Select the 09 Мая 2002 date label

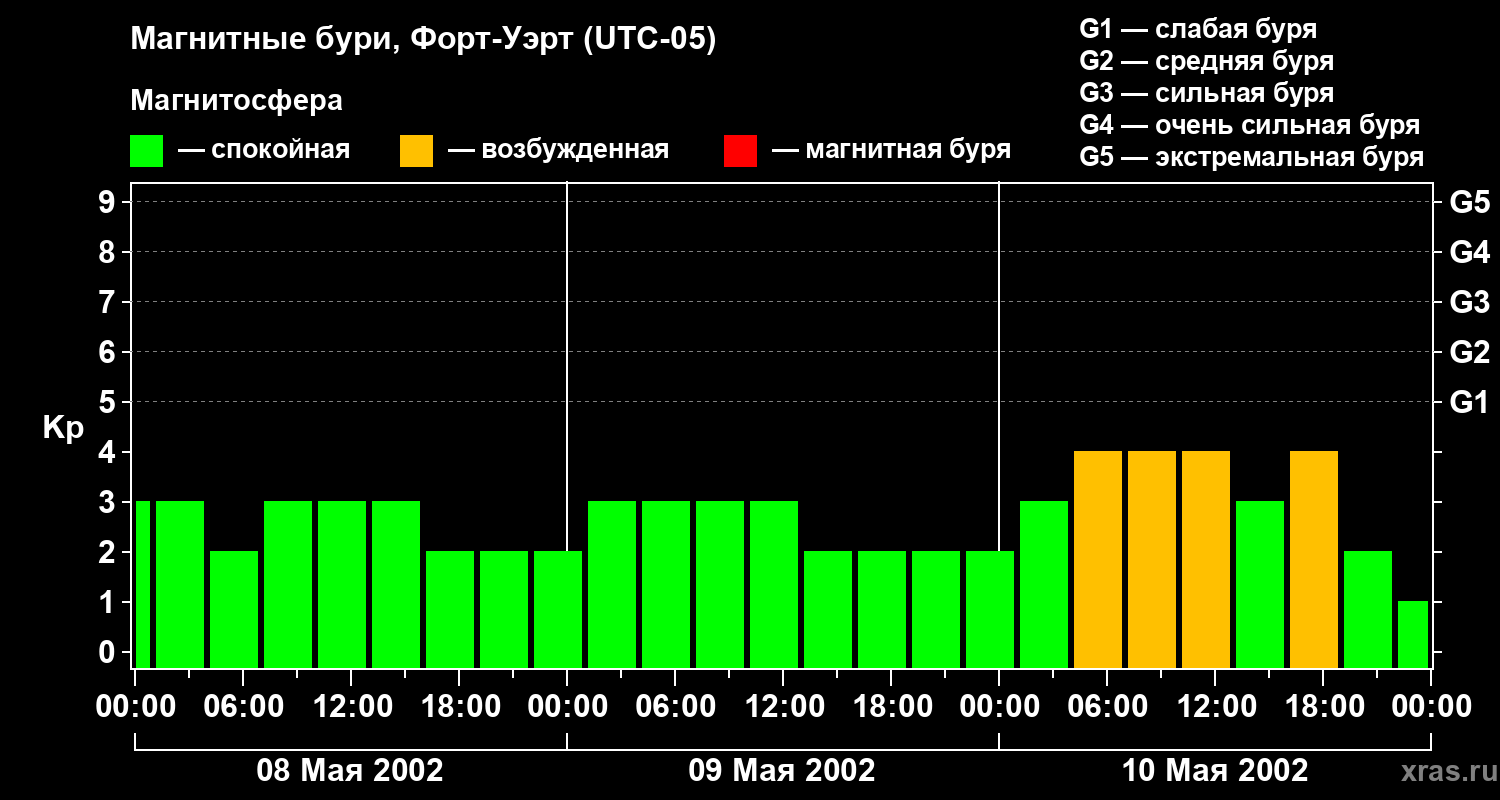click(782, 771)
